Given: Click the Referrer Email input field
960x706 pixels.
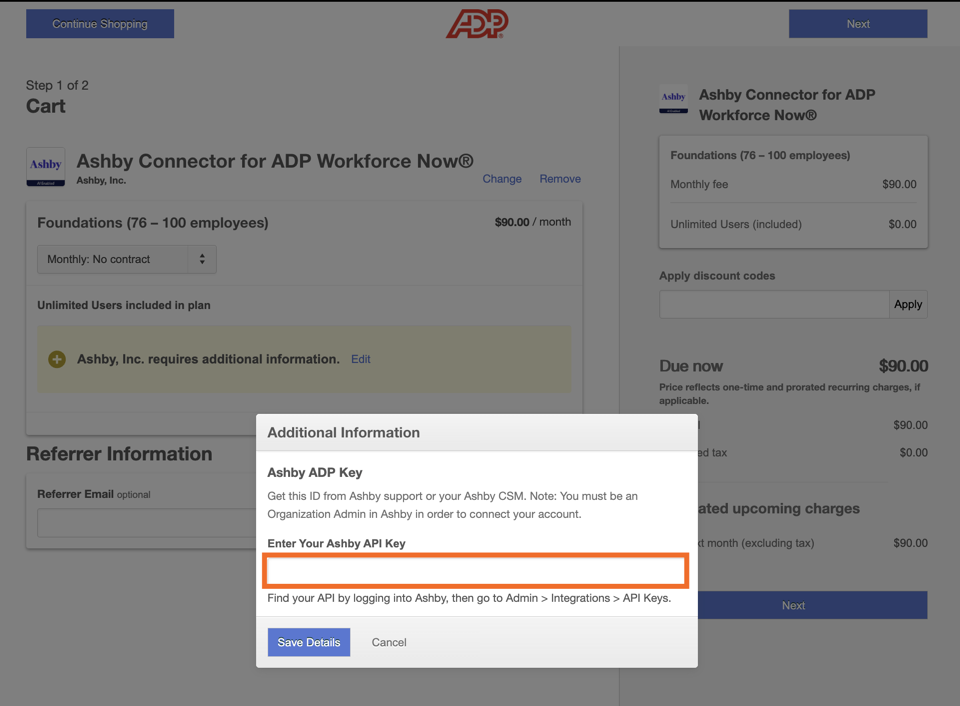Looking at the screenshot, I should pyautogui.click(x=147, y=524).
